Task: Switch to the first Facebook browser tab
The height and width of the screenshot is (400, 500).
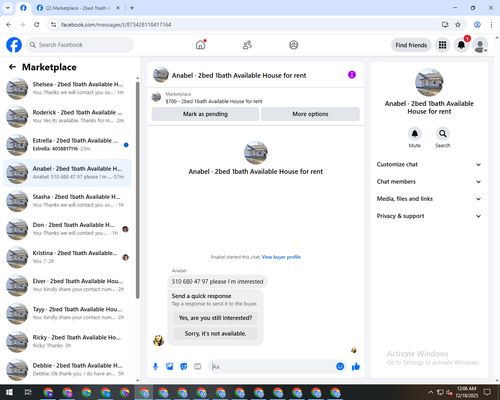Action: tap(23, 8)
